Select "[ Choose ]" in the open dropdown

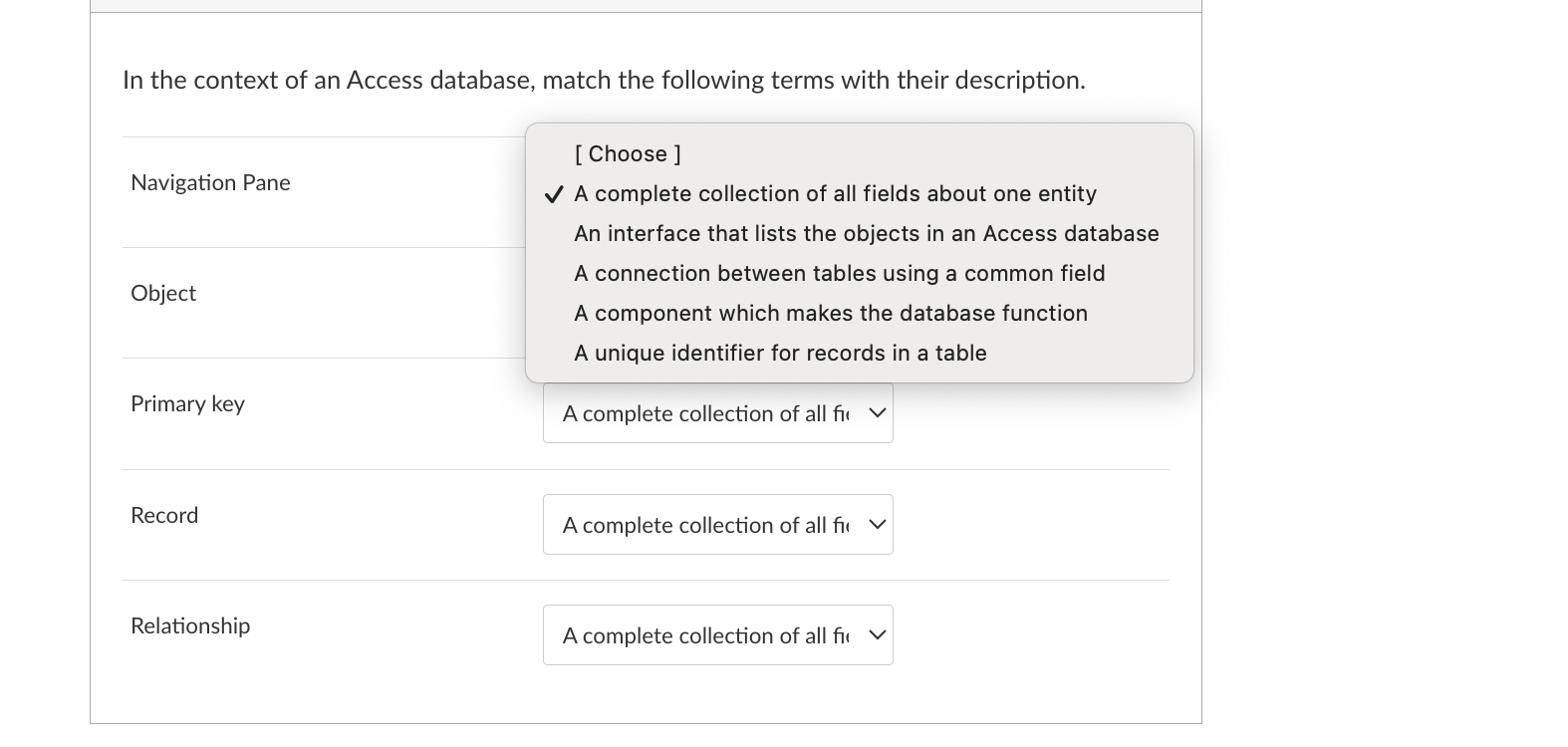[626, 153]
